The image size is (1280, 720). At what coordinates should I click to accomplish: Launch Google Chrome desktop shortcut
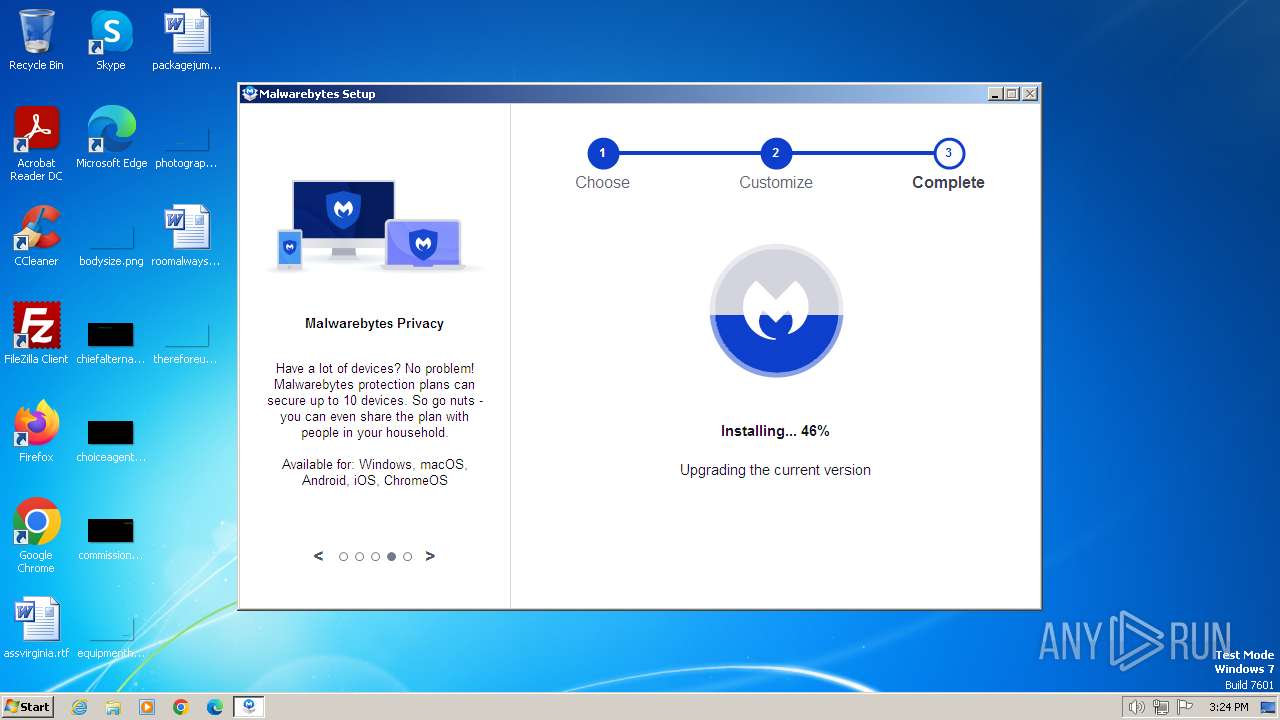(x=36, y=536)
